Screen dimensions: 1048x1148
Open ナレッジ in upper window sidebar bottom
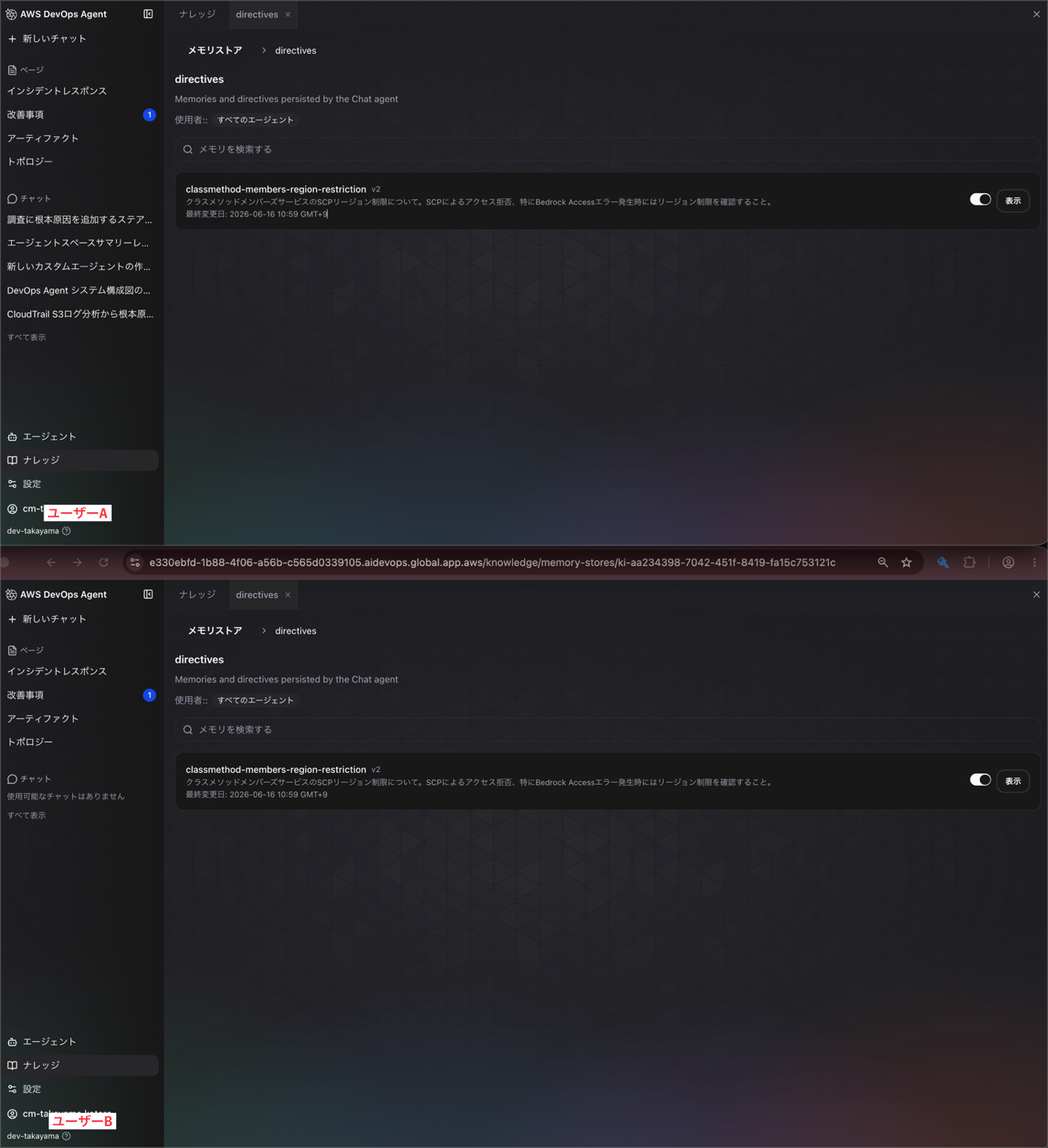coord(79,461)
